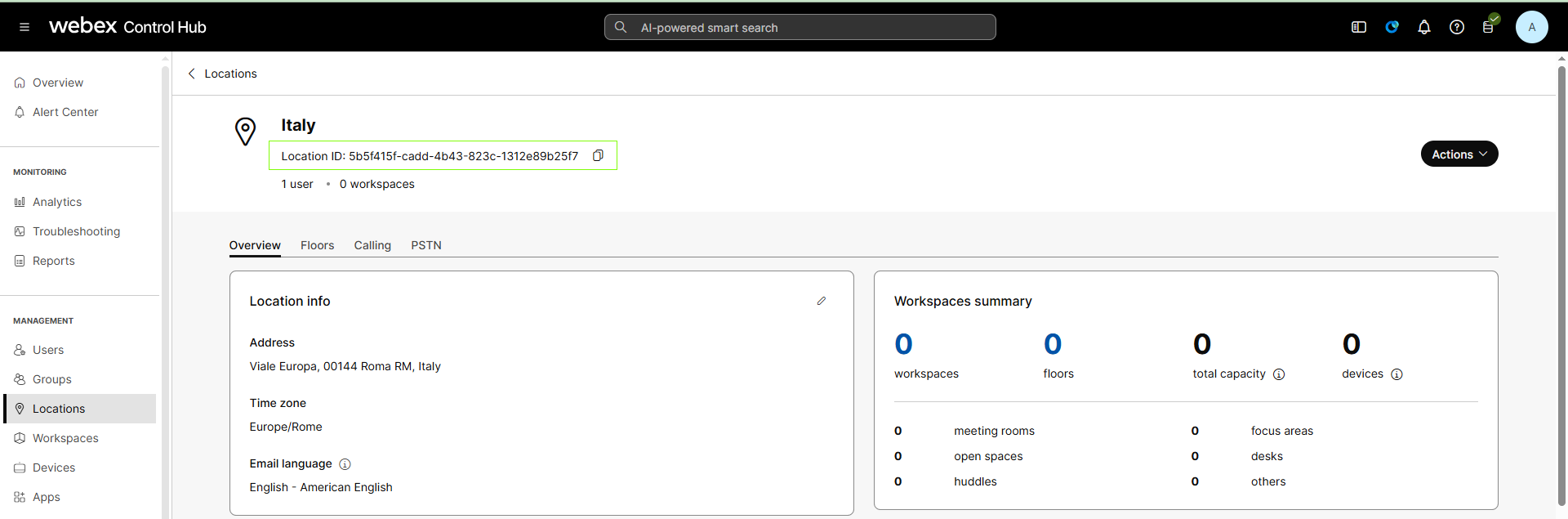Open the help question mark icon
This screenshot has width=1568, height=519.
[x=1457, y=27]
